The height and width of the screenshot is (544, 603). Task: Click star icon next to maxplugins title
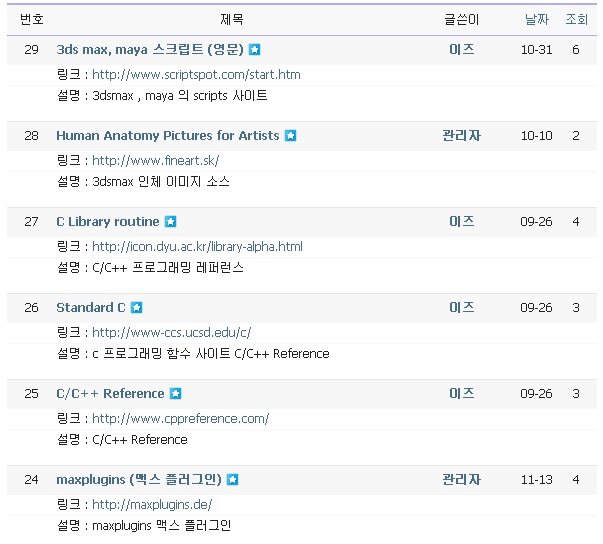click(x=233, y=480)
